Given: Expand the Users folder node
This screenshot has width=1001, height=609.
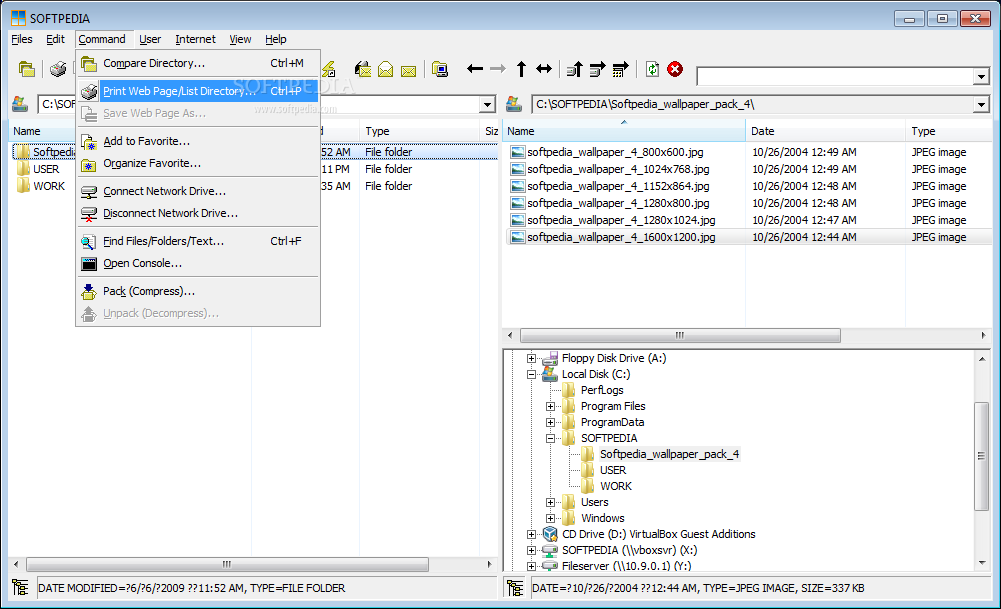Looking at the screenshot, I should click(x=550, y=502).
